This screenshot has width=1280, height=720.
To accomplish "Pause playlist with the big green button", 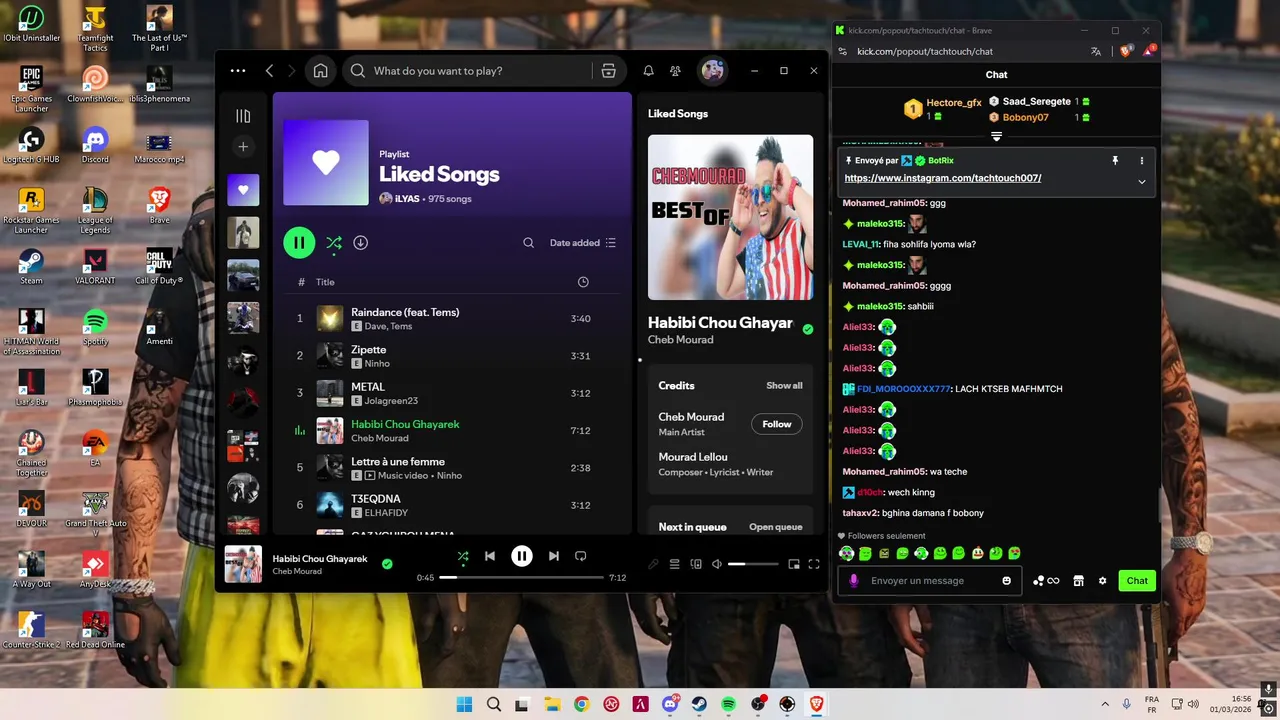I will [299, 243].
